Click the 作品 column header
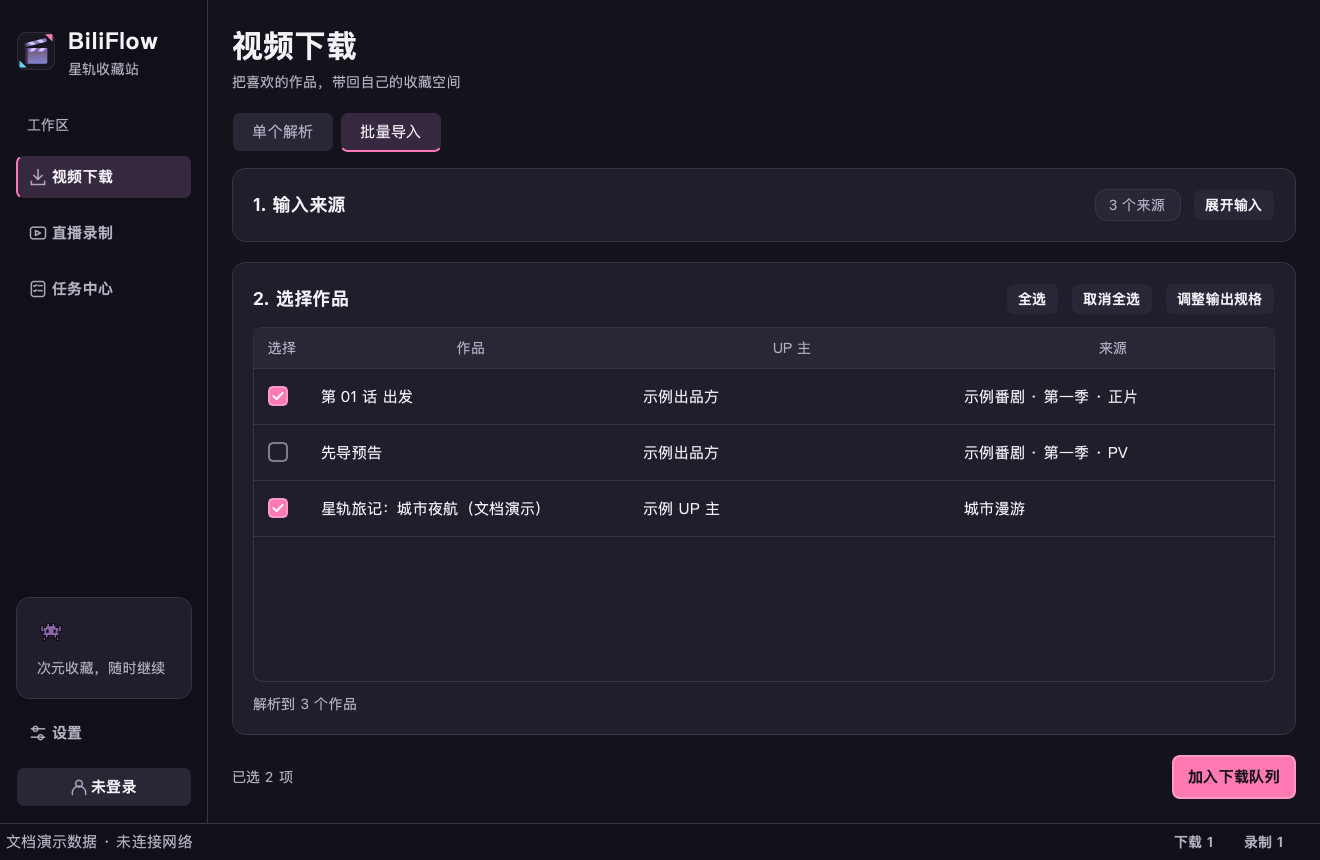1320x860 pixels. click(x=471, y=348)
